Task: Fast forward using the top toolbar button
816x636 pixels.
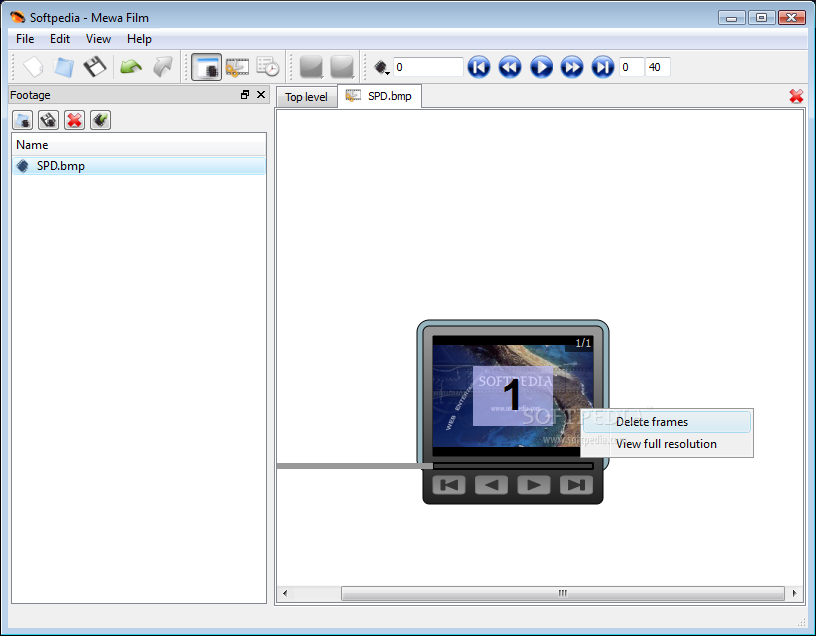Action: tap(572, 67)
